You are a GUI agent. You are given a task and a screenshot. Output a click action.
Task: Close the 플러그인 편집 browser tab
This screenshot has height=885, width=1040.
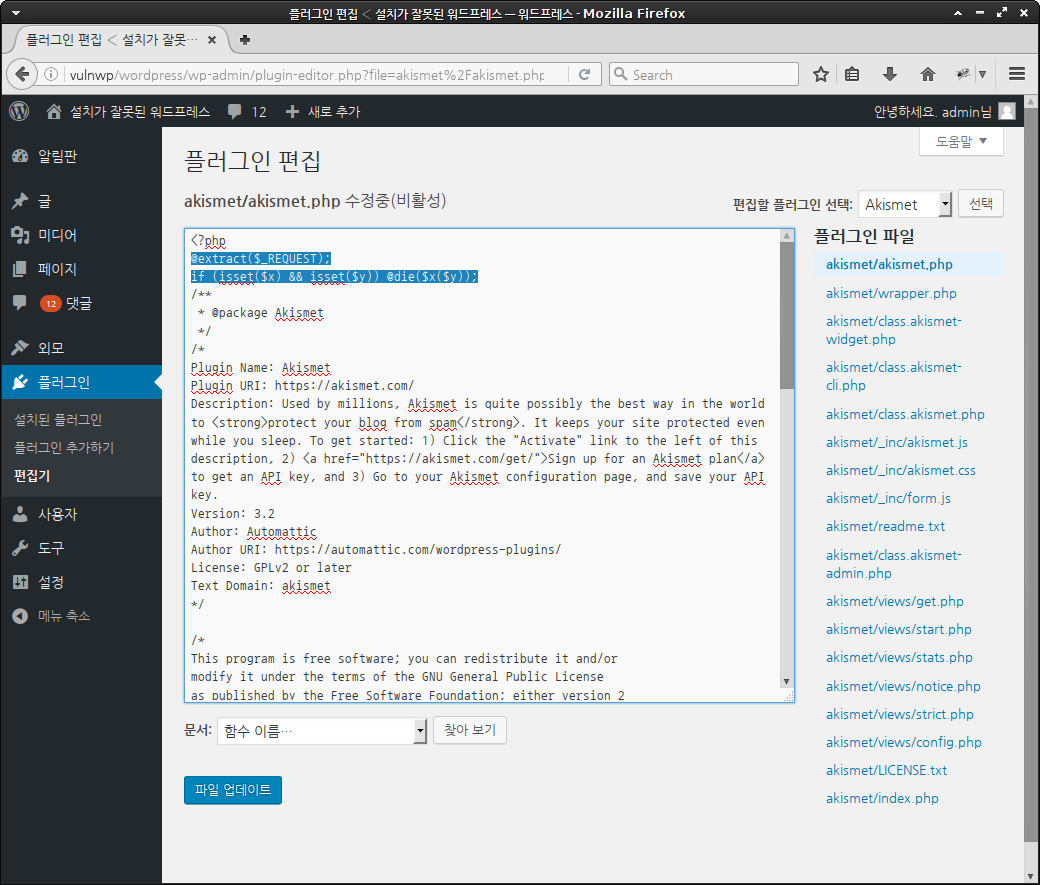point(212,40)
